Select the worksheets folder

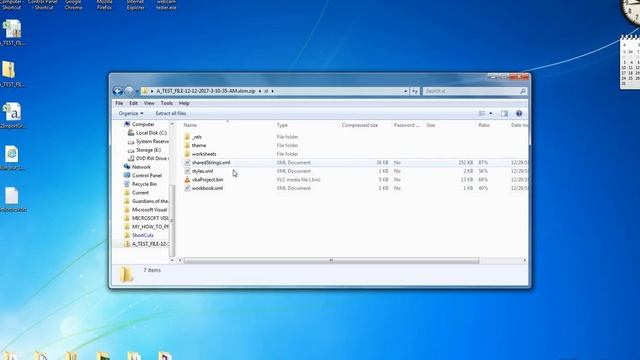(x=204, y=154)
